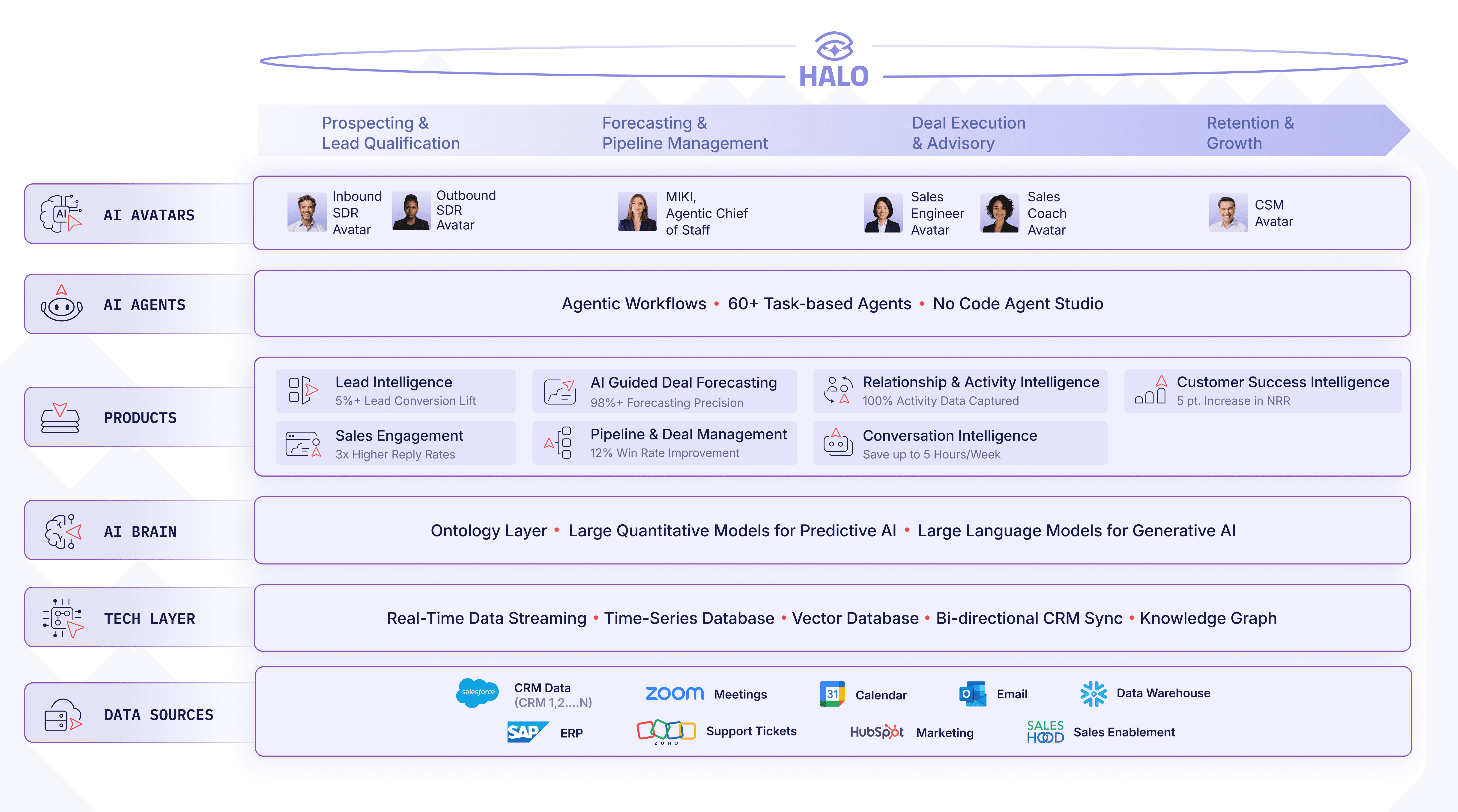Open the Lead Intelligence product card

click(396, 391)
